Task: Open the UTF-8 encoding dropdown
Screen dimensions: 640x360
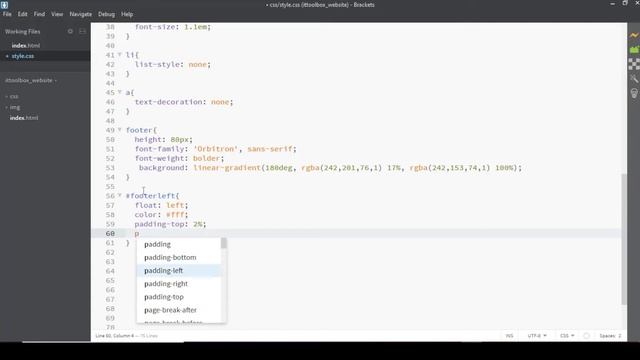Action: (x=537, y=336)
